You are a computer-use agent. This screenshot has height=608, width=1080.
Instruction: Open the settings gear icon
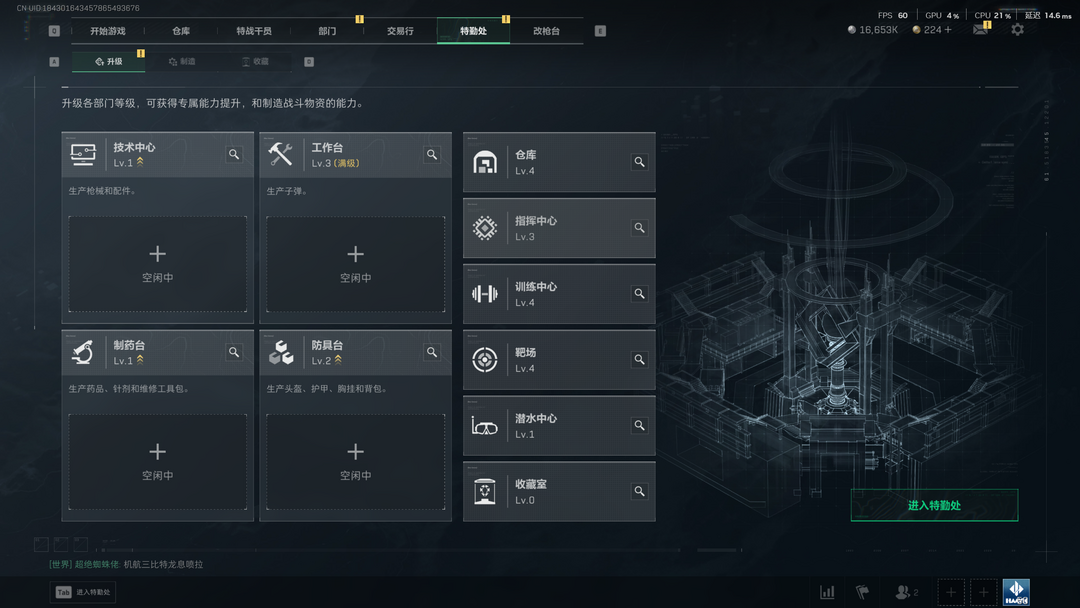point(1017,30)
